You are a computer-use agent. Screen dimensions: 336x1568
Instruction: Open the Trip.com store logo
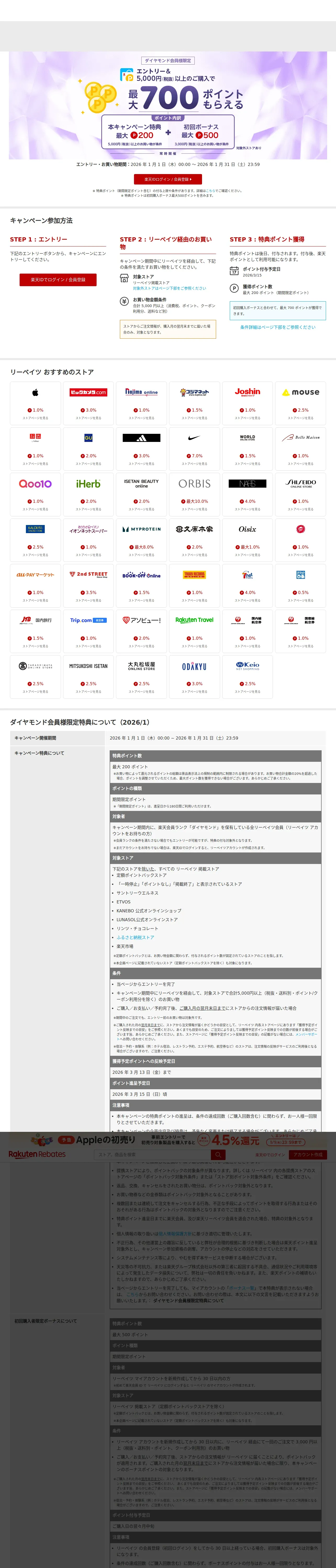click(x=88, y=620)
